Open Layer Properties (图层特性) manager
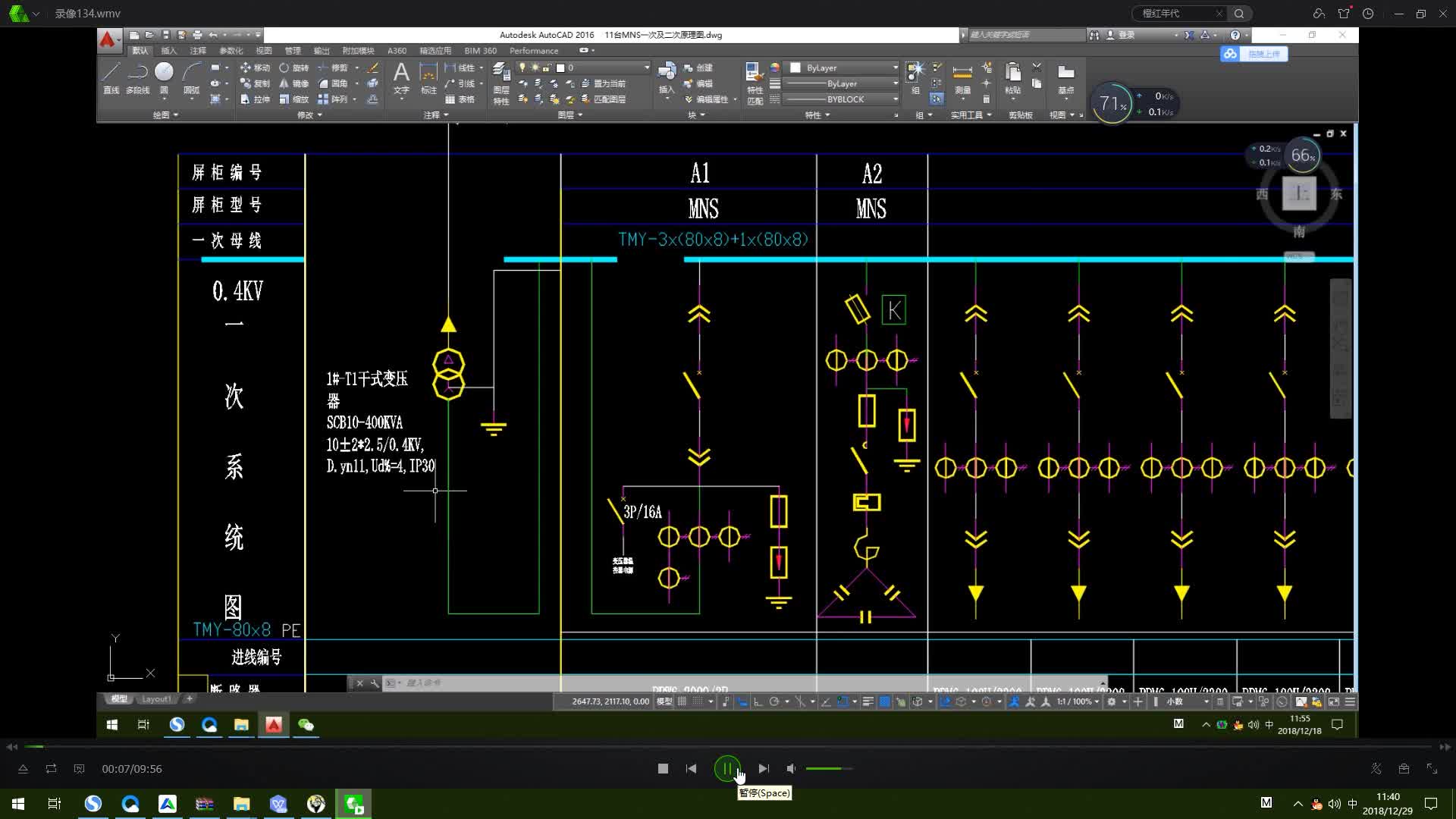 501,83
